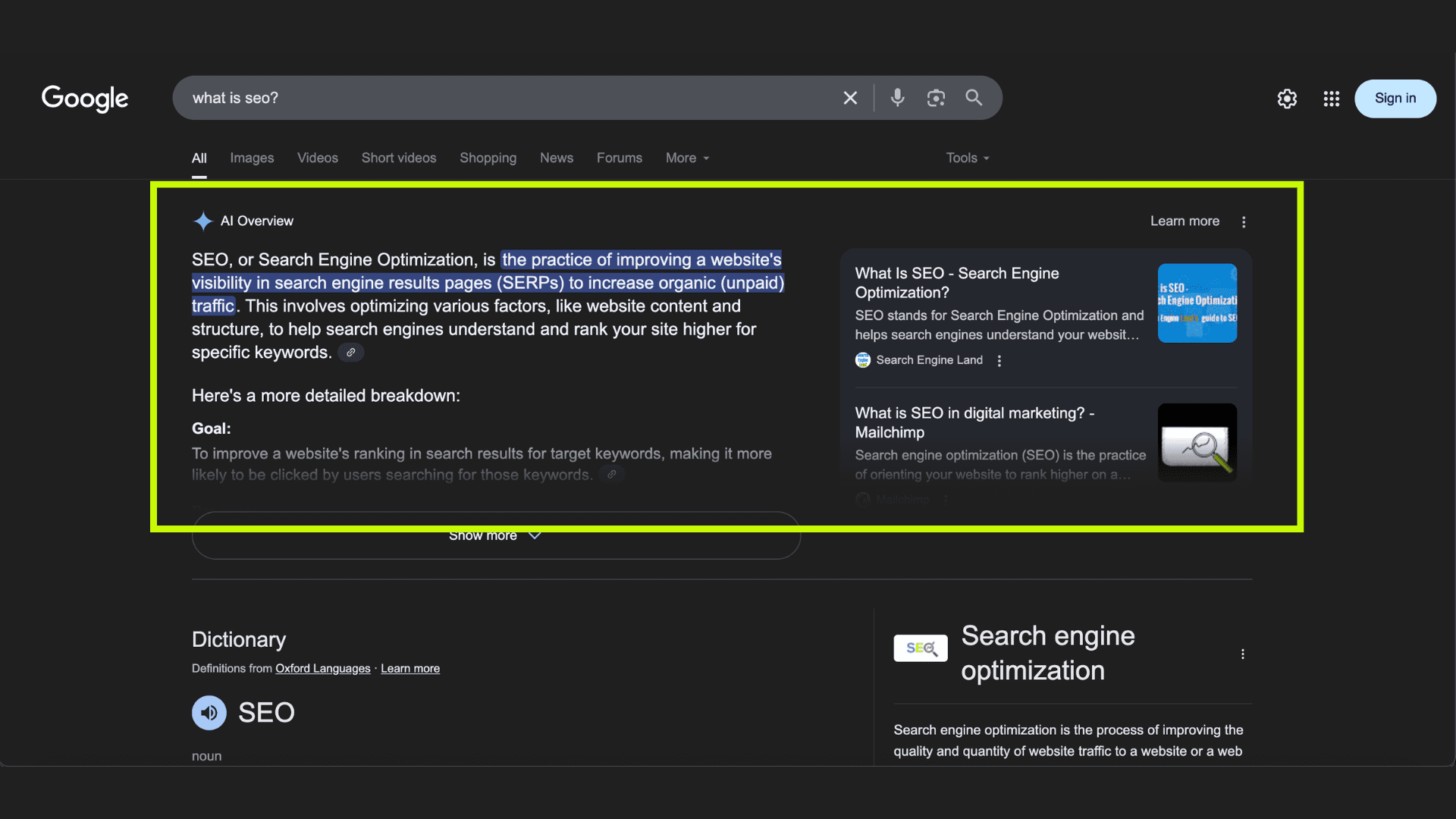Start voice search with the microphone icon
Screen dimensions: 1456x819
tap(898, 98)
